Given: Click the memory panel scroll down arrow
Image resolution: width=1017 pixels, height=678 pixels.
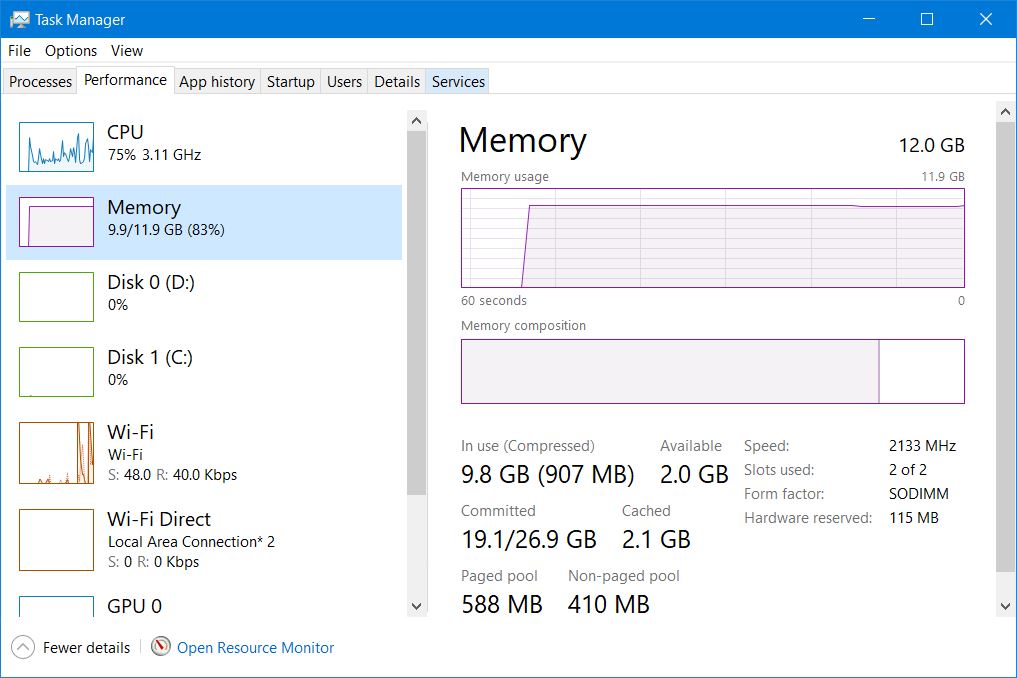Looking at the screenshot, I should [1005, 607].
